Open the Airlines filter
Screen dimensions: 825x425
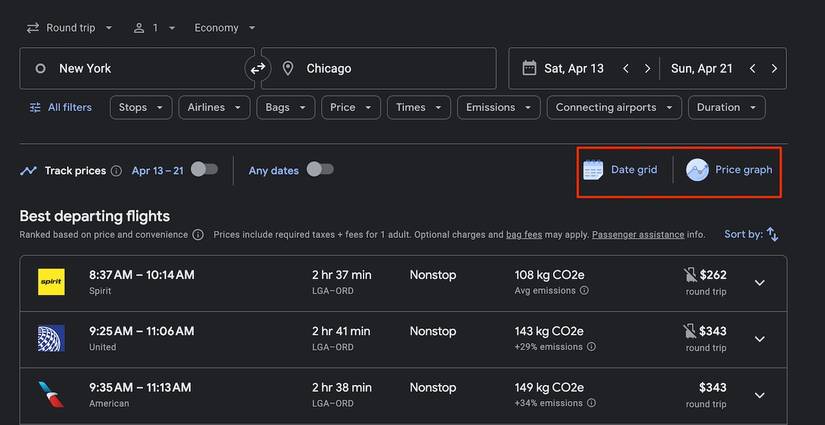pos(214,108)
